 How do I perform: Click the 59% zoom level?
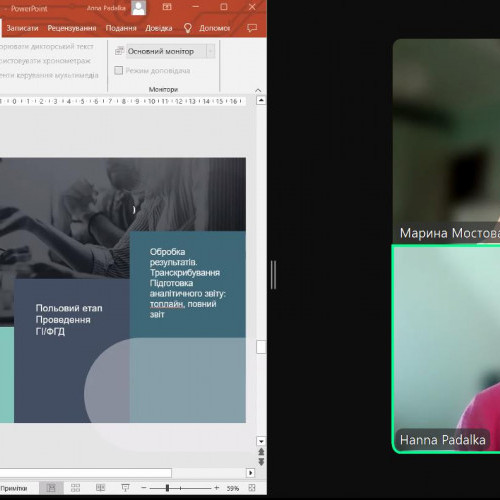point(233,488)
